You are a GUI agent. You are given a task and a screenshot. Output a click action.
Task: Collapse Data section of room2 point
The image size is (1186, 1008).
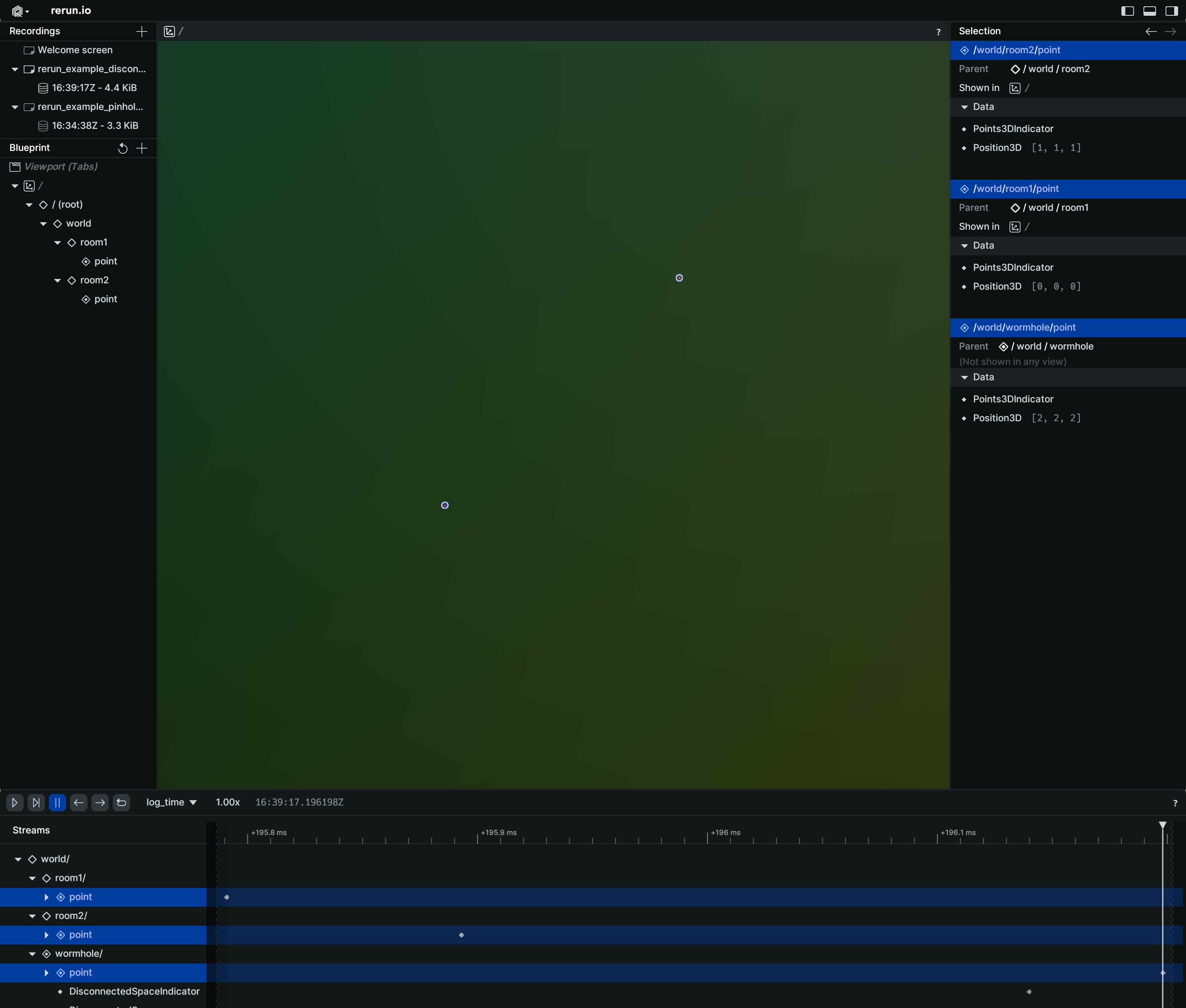tap(964, 107)
